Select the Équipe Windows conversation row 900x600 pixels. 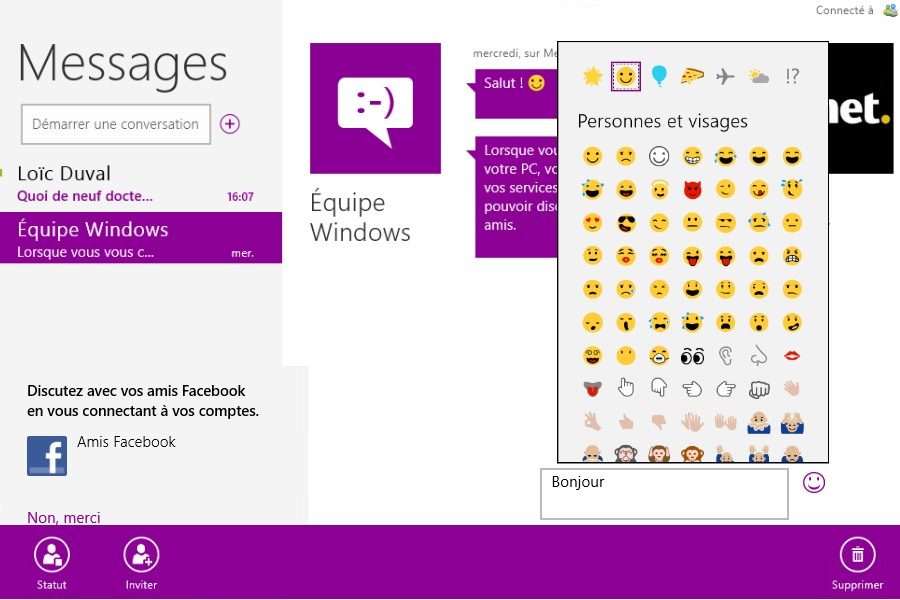tap(141, 238)
